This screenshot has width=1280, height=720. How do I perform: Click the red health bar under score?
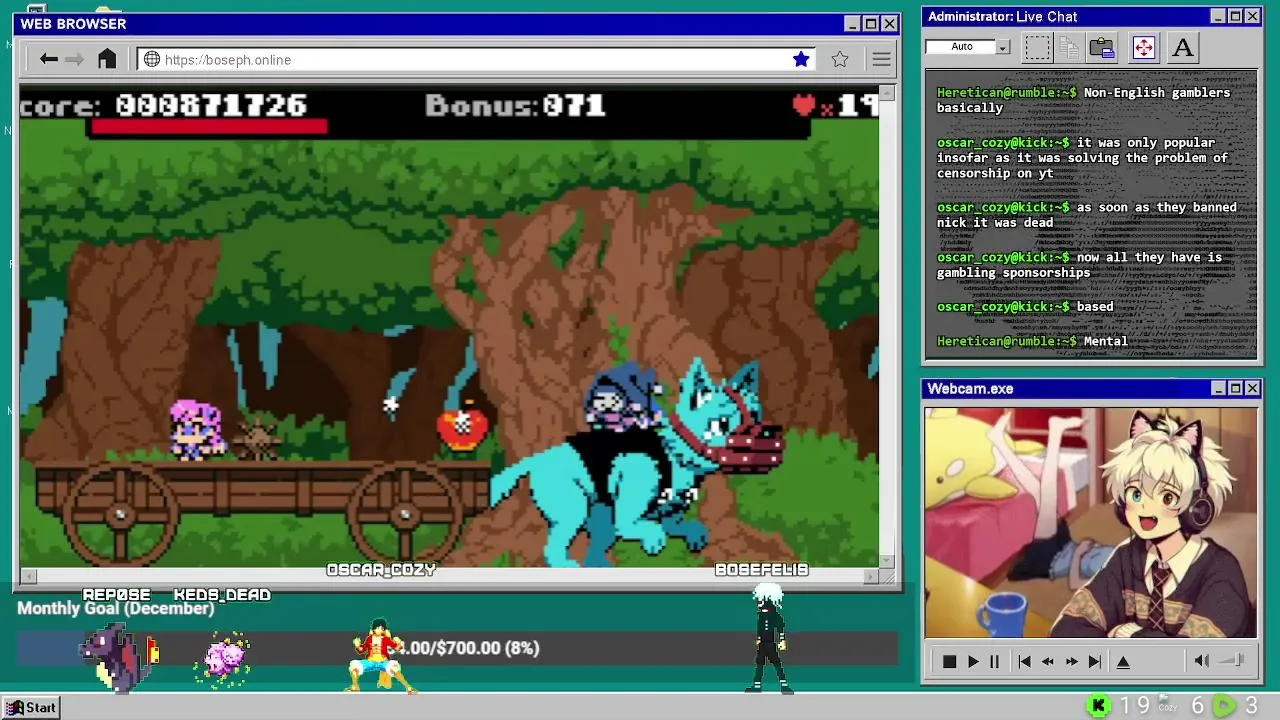209,126
